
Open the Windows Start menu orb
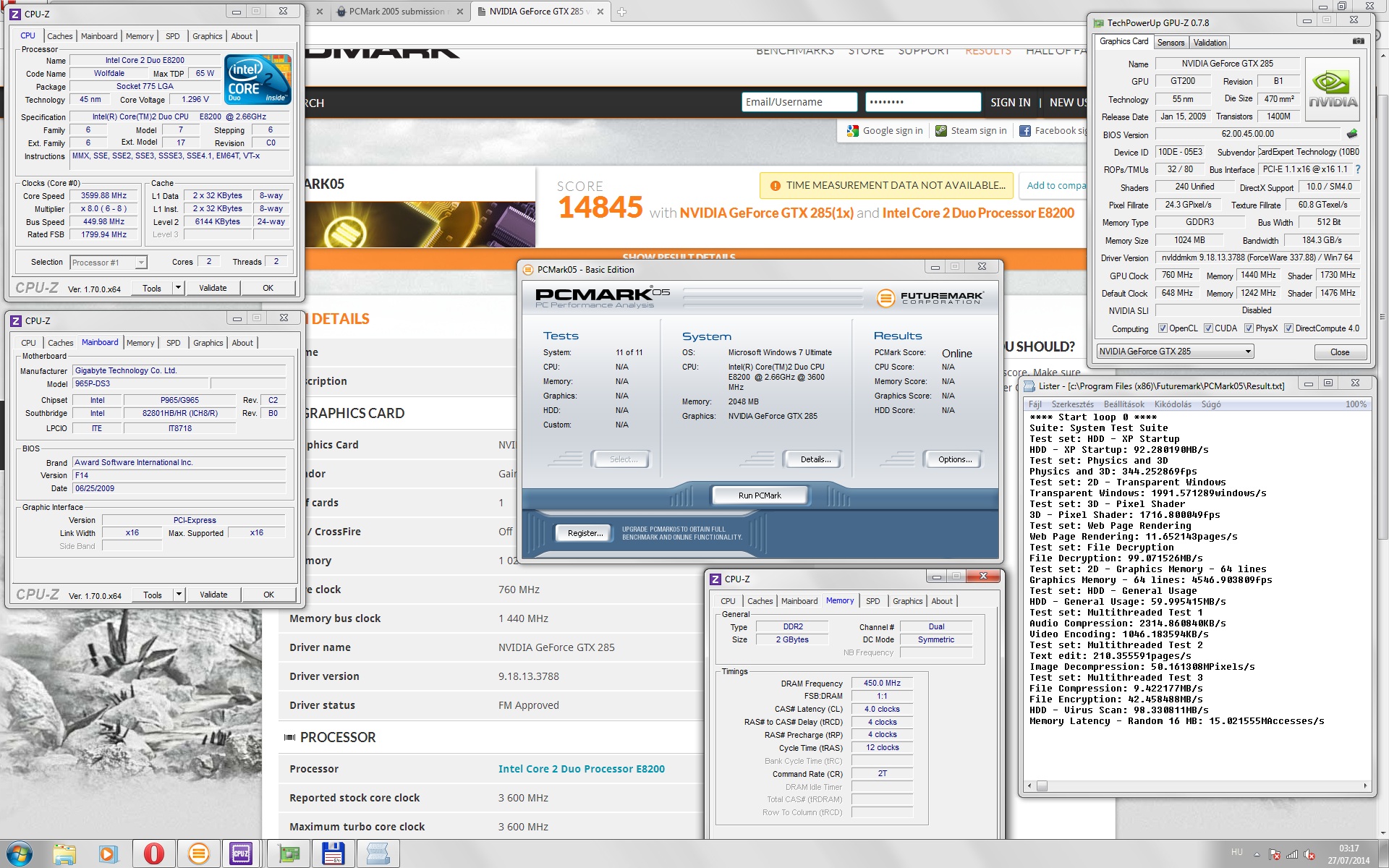20,854
